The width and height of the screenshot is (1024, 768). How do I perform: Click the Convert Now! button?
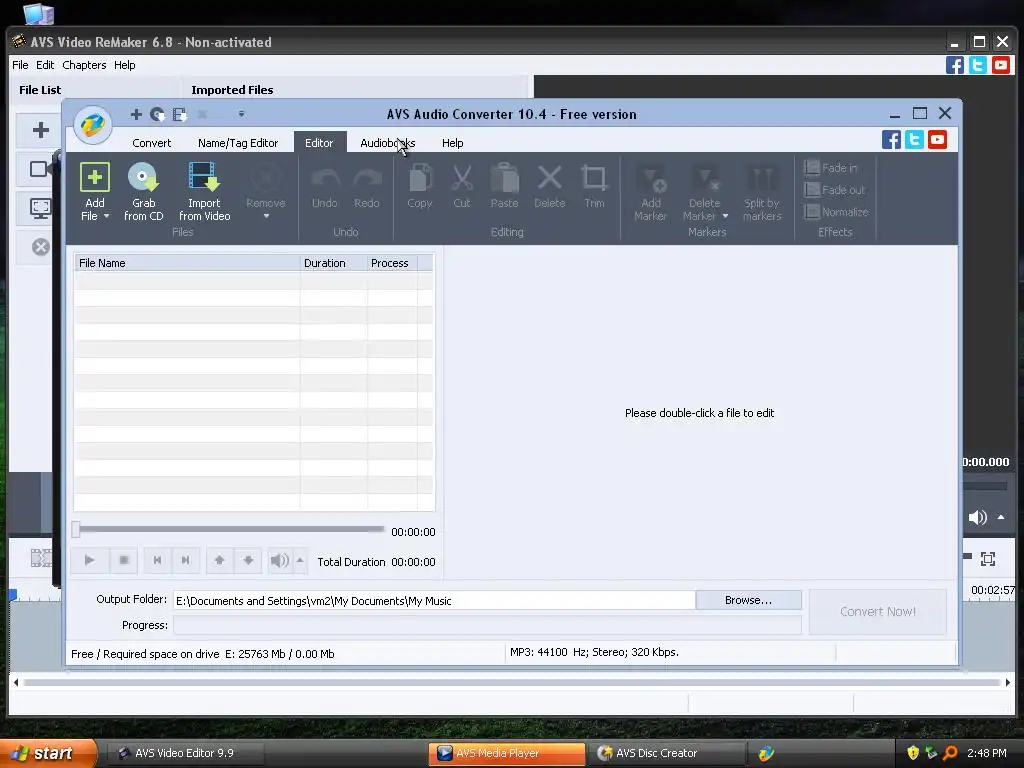[878, 612]
